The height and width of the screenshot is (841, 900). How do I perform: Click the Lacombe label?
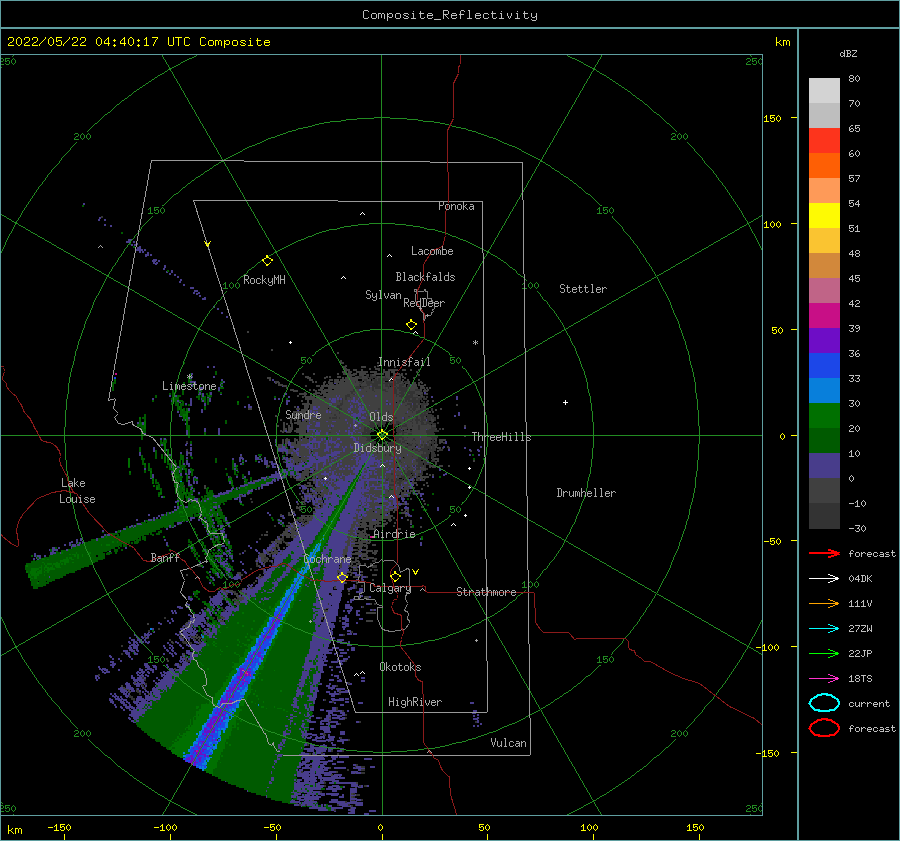(432, 251)
